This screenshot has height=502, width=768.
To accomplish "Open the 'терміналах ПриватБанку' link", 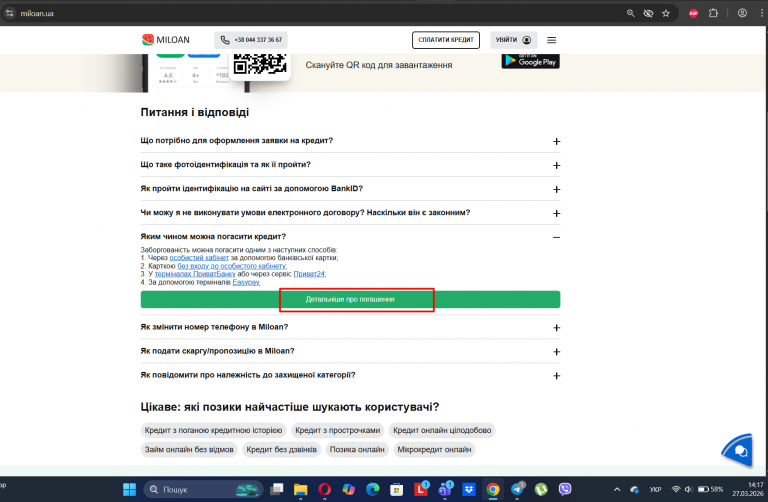I will (195, 274).
